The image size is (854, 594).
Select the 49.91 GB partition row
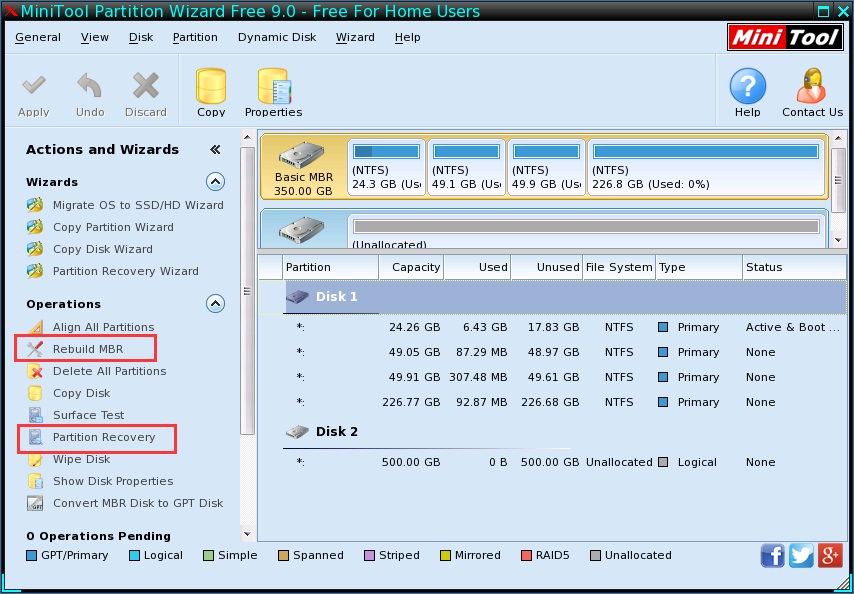(x=552, y=377)
